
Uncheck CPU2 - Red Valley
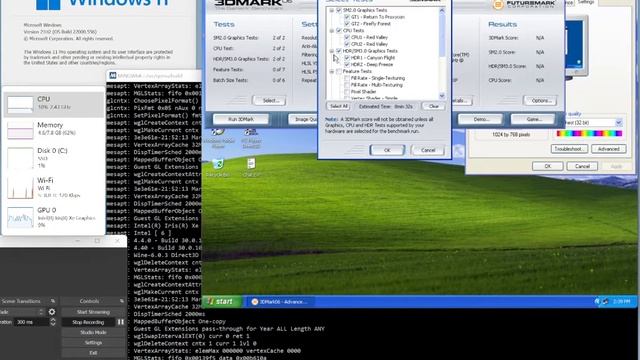click(x=347, y=44)
